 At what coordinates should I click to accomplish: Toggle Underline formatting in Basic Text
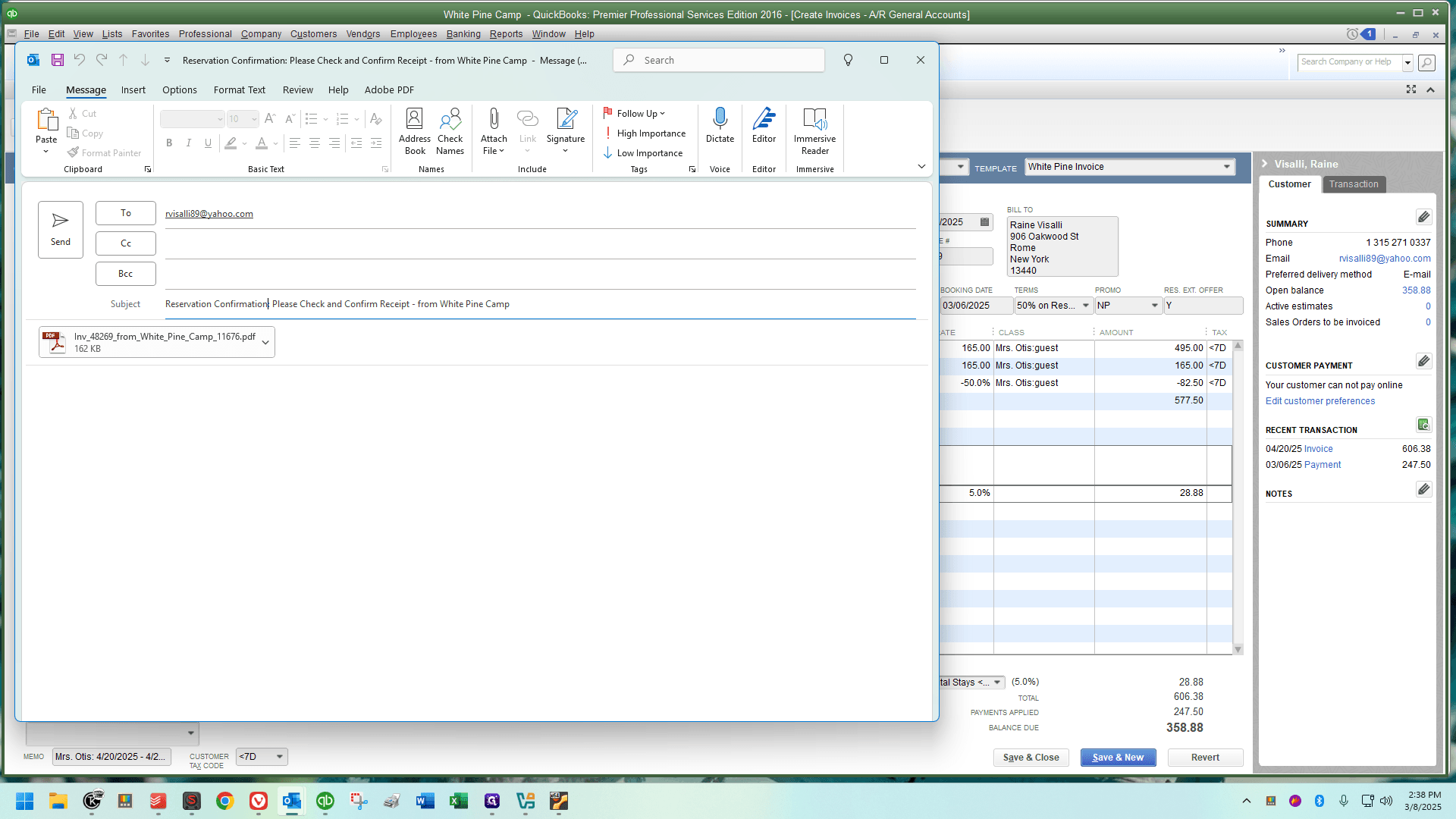pos(208,143)
